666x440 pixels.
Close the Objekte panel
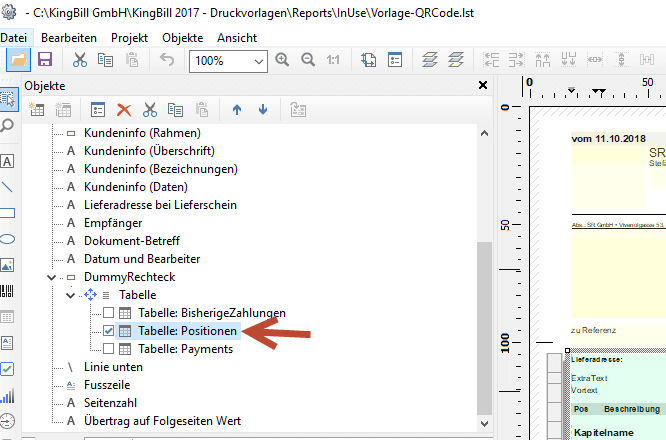tap(483, 85)
